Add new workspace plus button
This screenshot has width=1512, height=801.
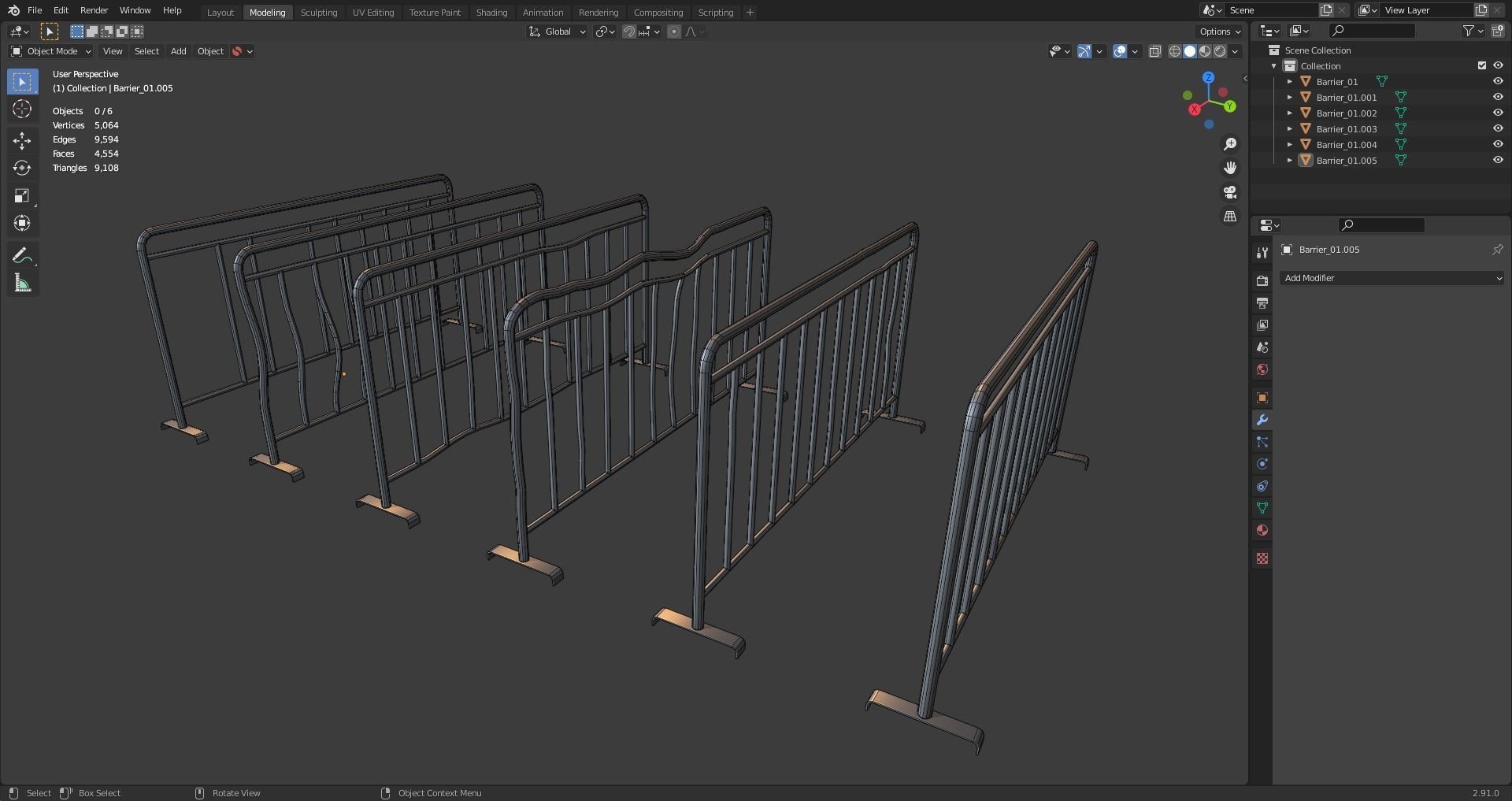point(750,12)
